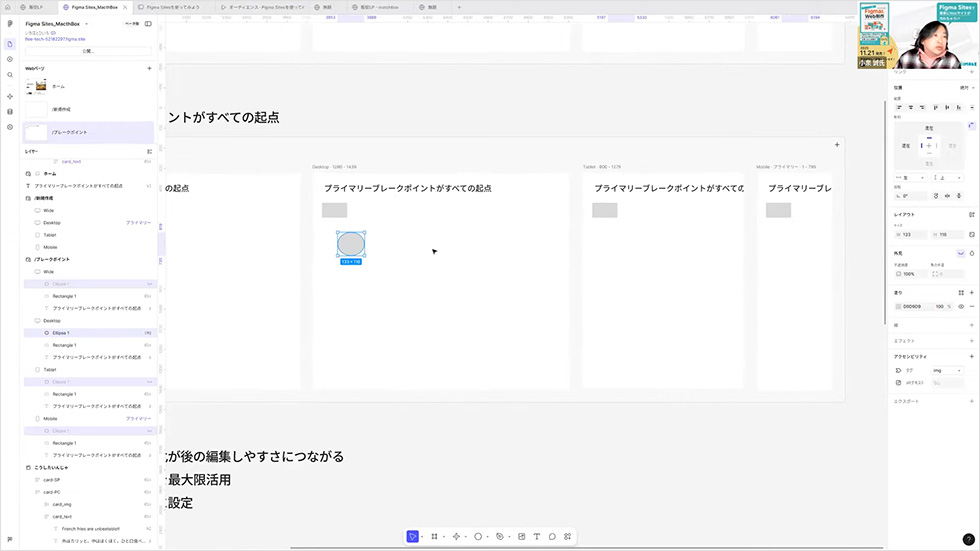Toggle constrain proportions lock for size
Image resolution: width=980 pixels, height=551 pixels.
click(x=972, y=234)
